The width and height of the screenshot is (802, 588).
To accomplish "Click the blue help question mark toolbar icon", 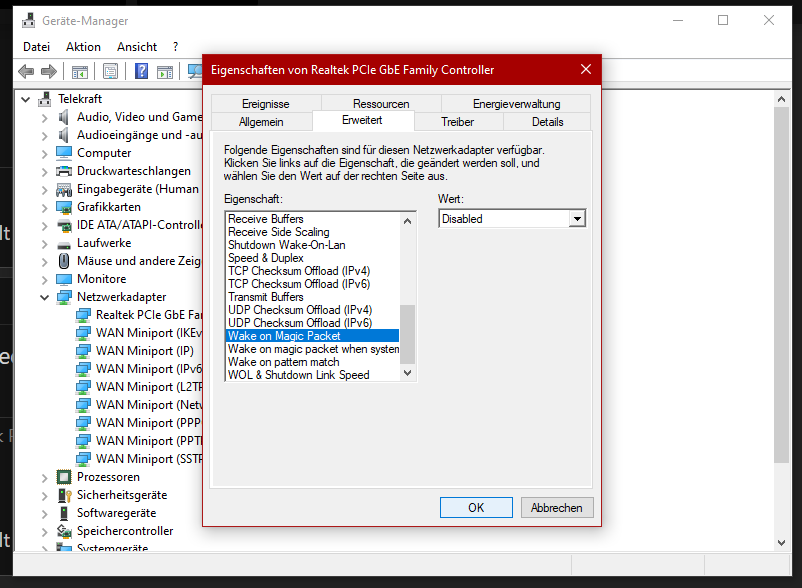I will [x=141, y=71].
